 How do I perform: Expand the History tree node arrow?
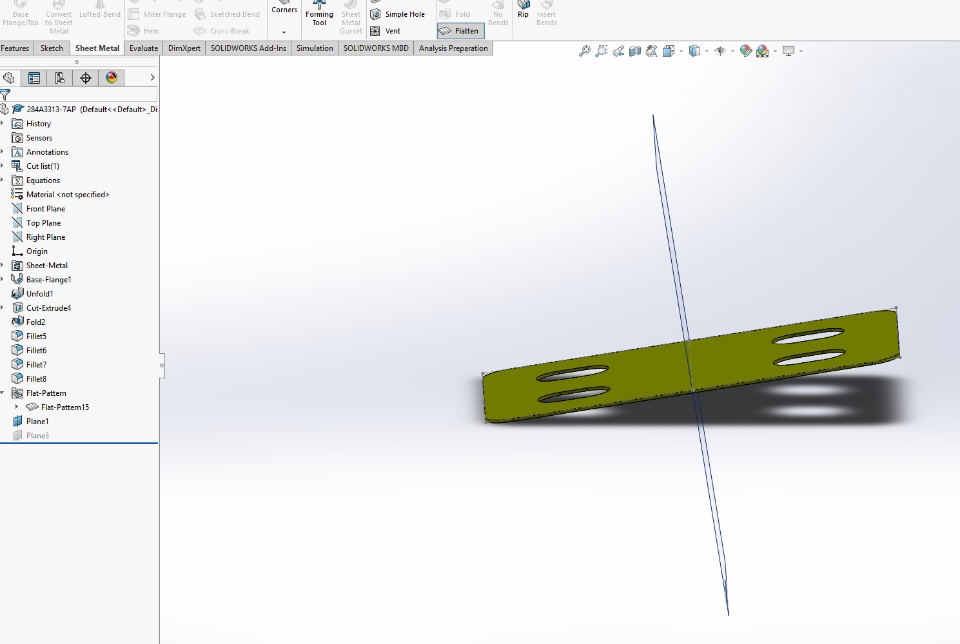pos(2,124)
